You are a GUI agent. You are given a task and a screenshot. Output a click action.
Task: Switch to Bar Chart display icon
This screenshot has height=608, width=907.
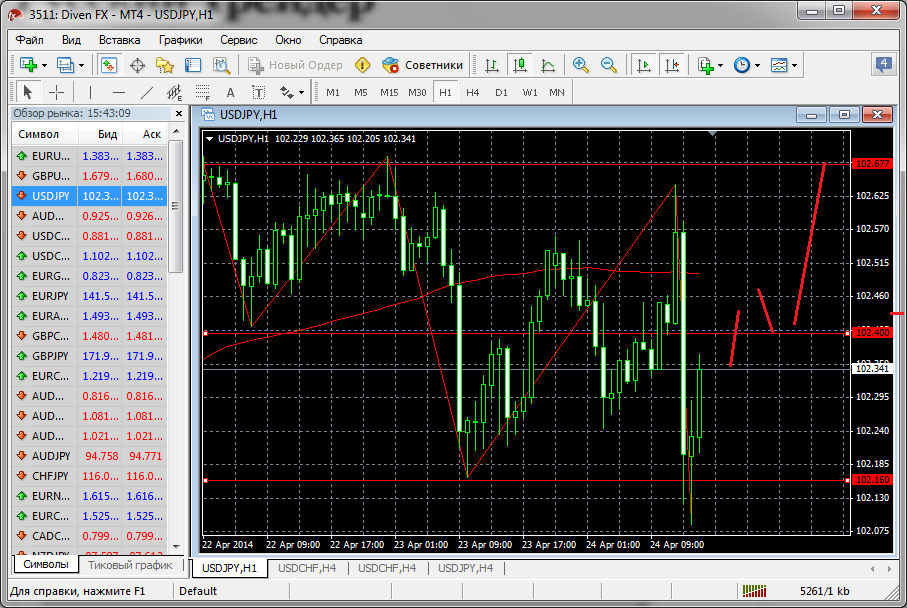[492, 65]
